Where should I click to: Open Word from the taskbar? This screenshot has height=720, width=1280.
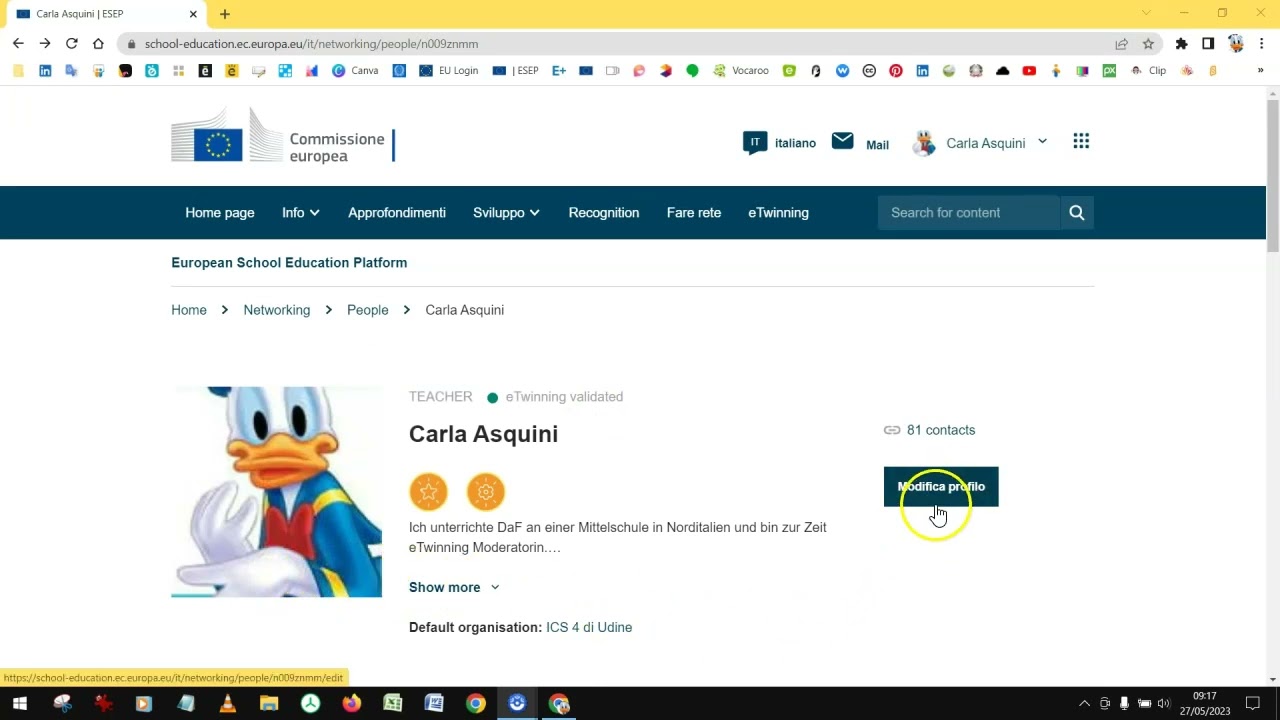click(434, 703)
